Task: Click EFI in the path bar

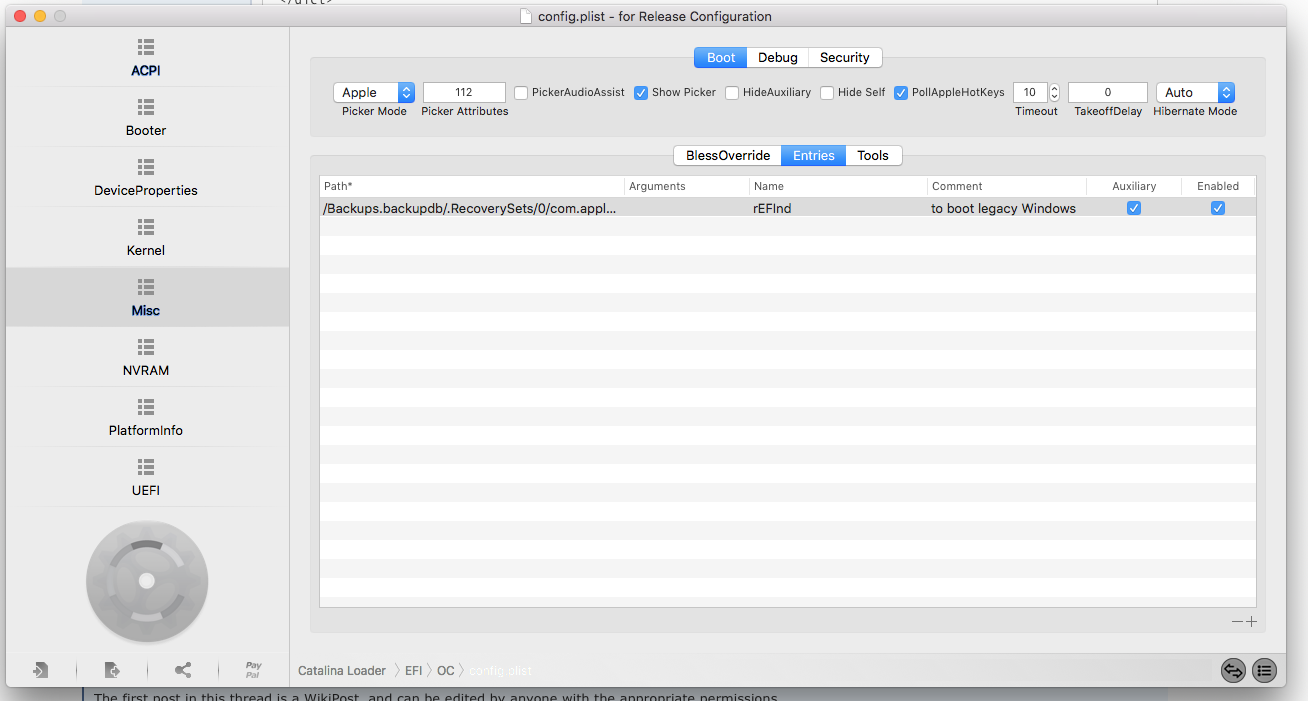Action: click(x=413, y=671)
